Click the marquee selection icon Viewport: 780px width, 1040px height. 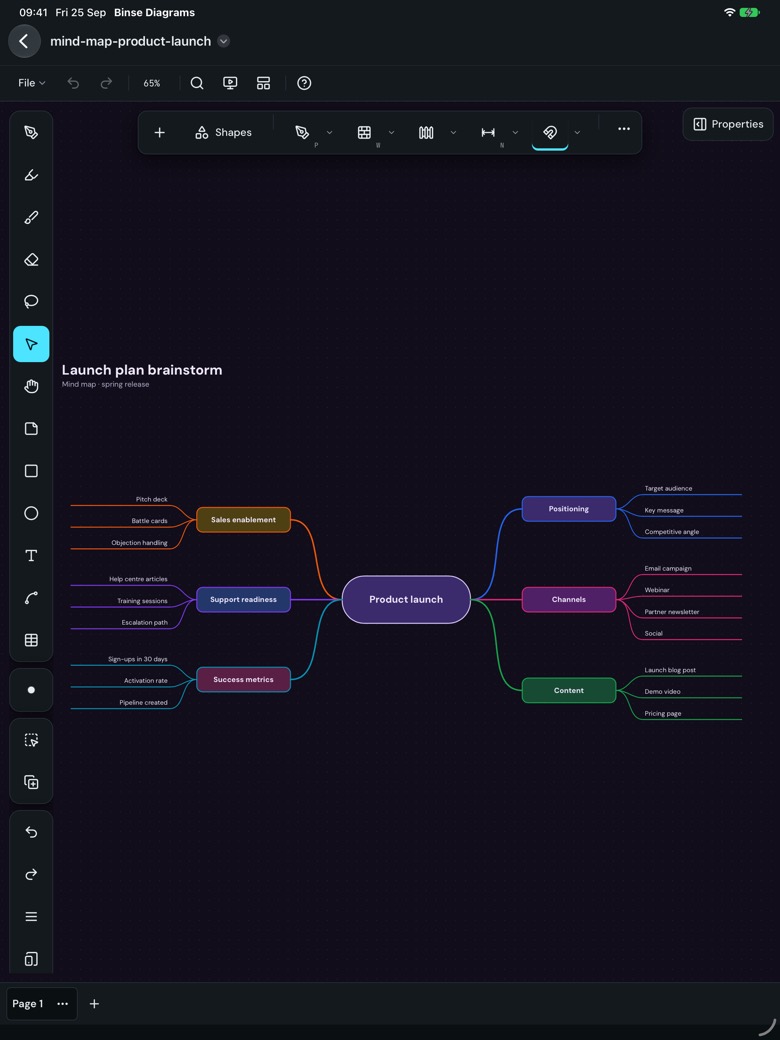[x=31, y=740]
